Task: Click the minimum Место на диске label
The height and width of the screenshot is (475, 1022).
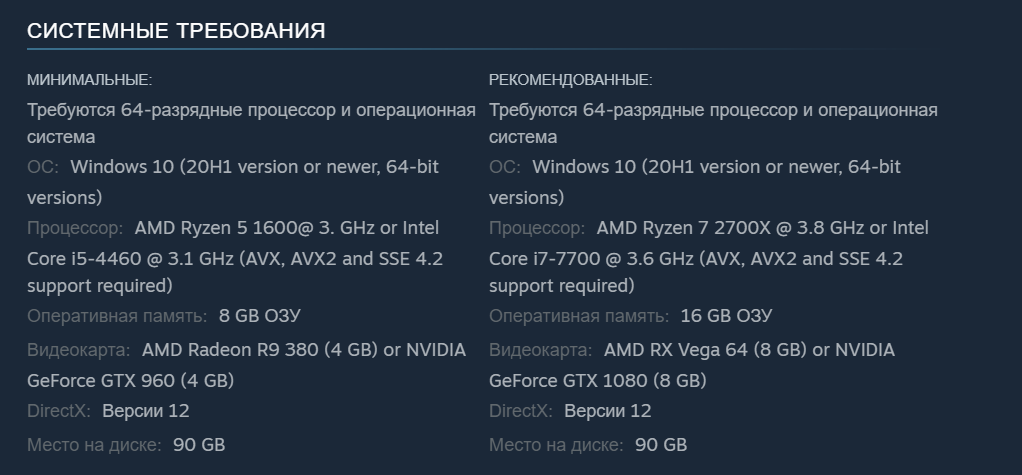Action: (94, 444)
